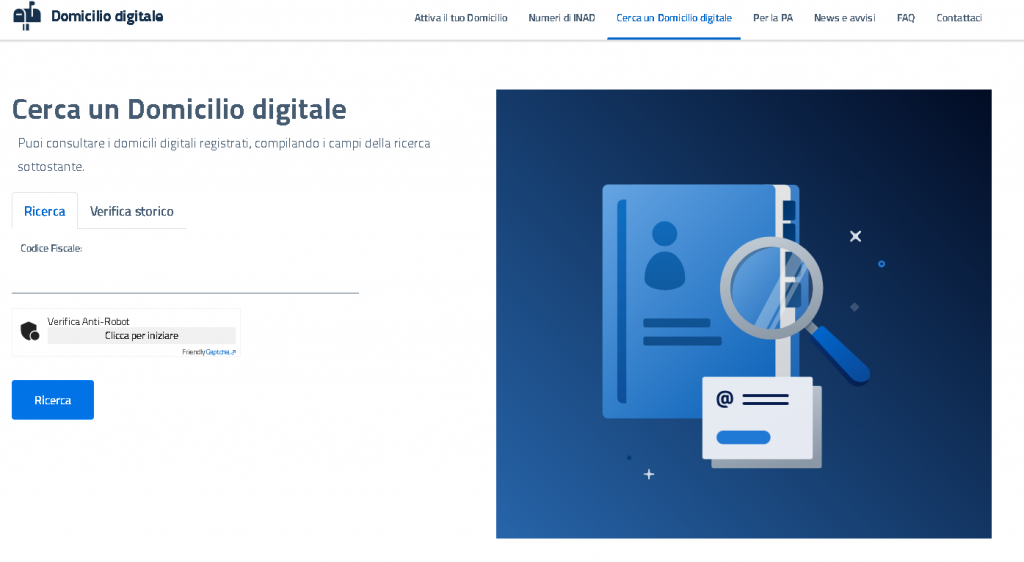Go to "Numeri di INAD" page

tap(562, 18)
